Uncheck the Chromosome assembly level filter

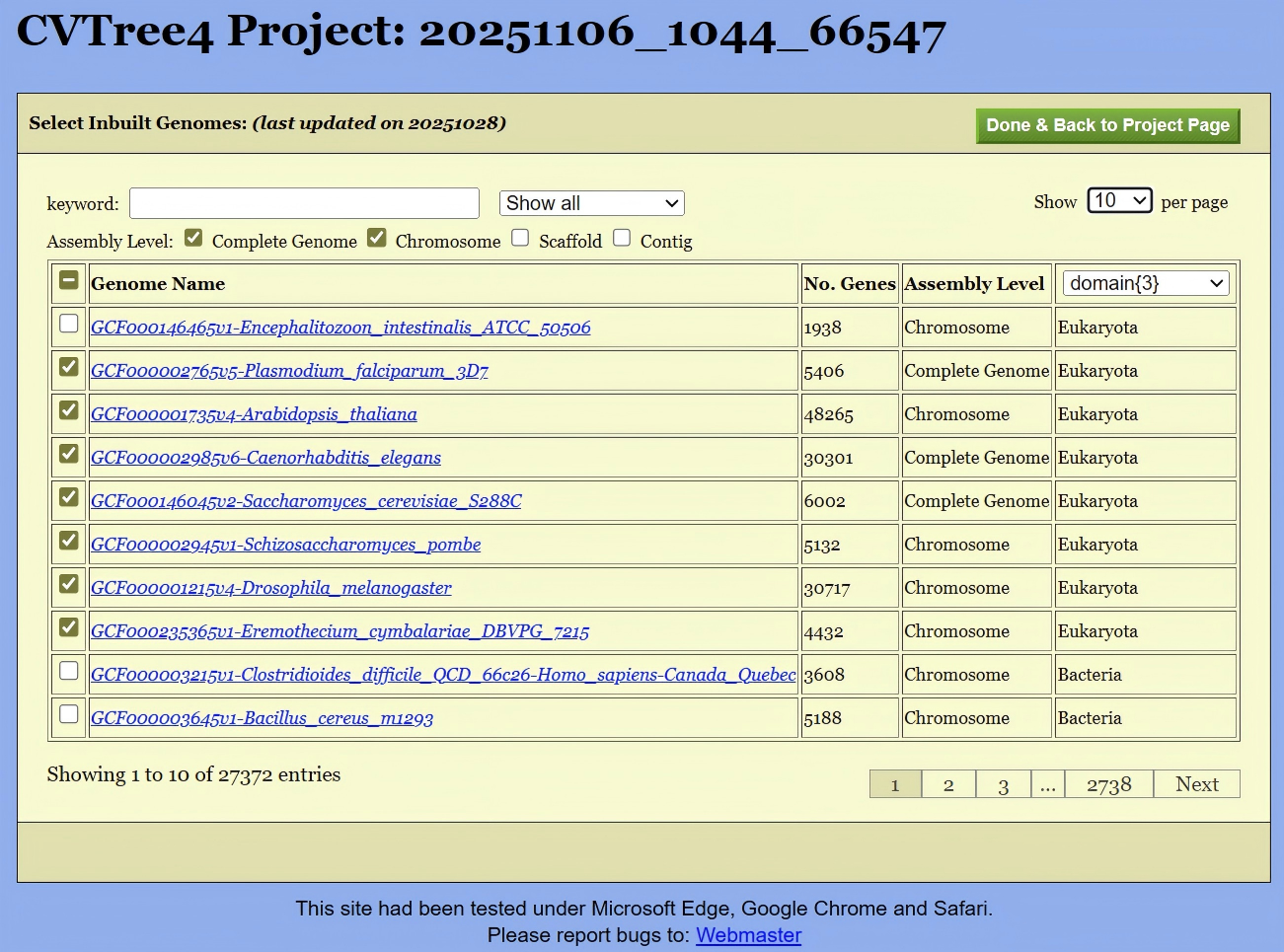tap(377, 237)
